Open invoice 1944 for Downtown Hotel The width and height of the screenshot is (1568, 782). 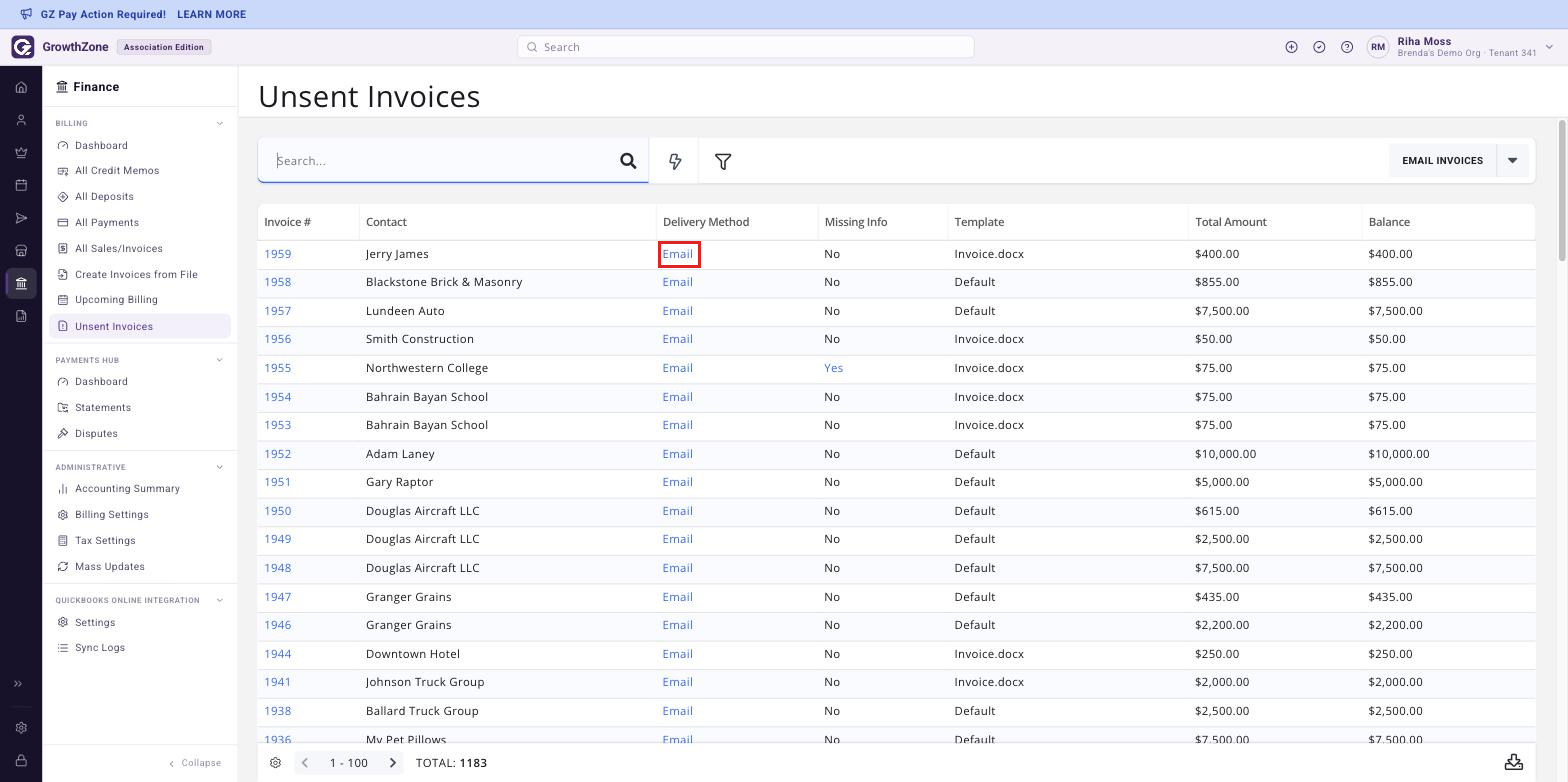pyautogui.click(x=277, y=654)
